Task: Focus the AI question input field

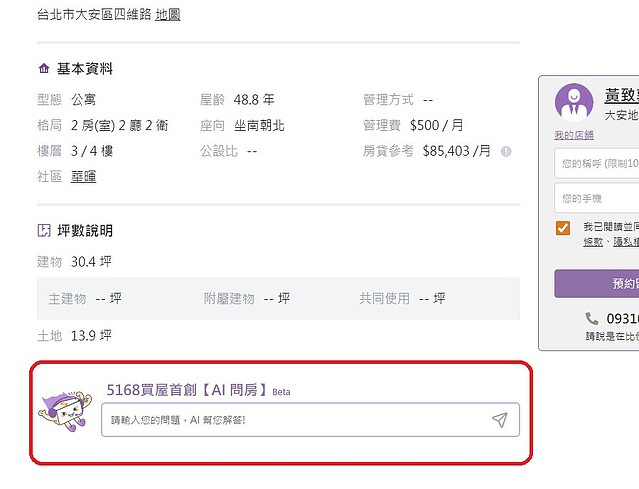Action: tap(310, 420)
